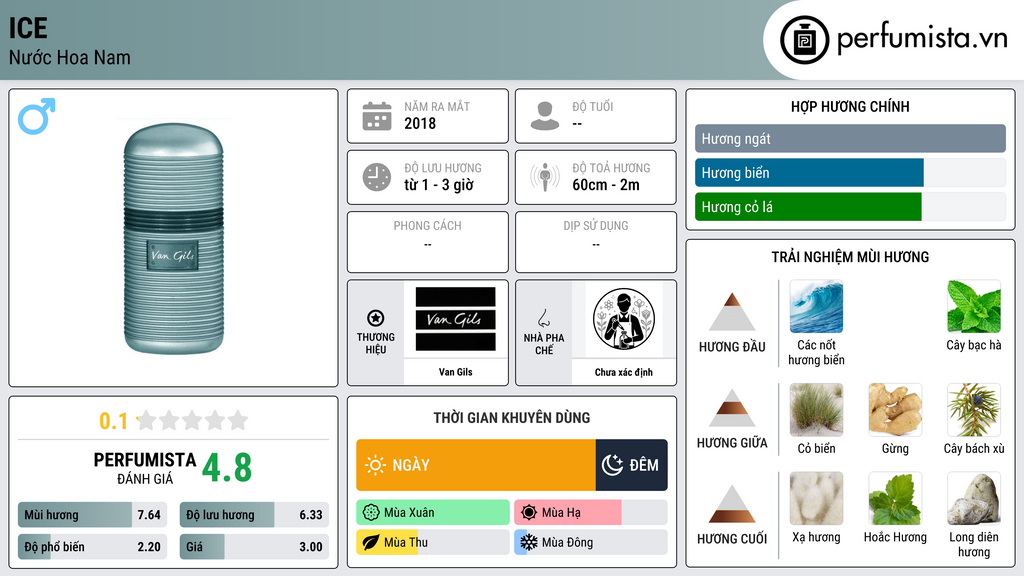The width and height of the screenshot is (1024, 576).
Task: Click the clock icon for Độ lưu hương
Action: coord(377,177)
